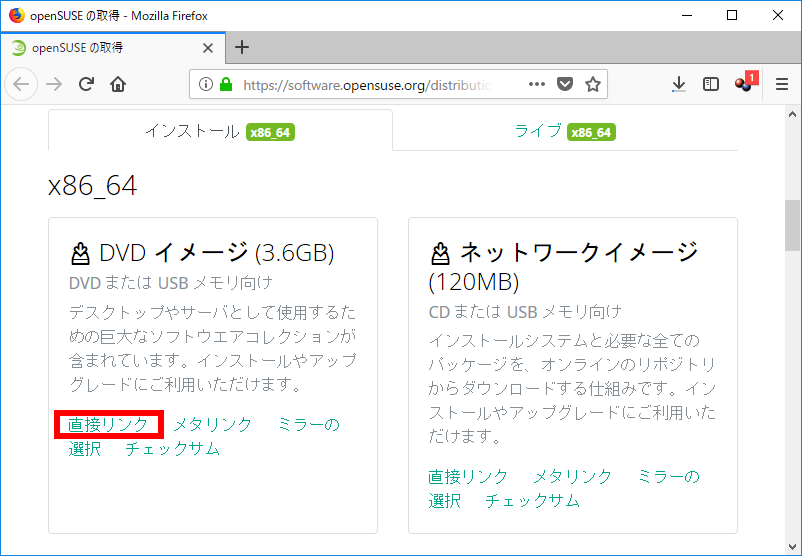Viewport: 802px width, 556px height.
Task: Maximize the Firefox window
Action: (732, 15)
